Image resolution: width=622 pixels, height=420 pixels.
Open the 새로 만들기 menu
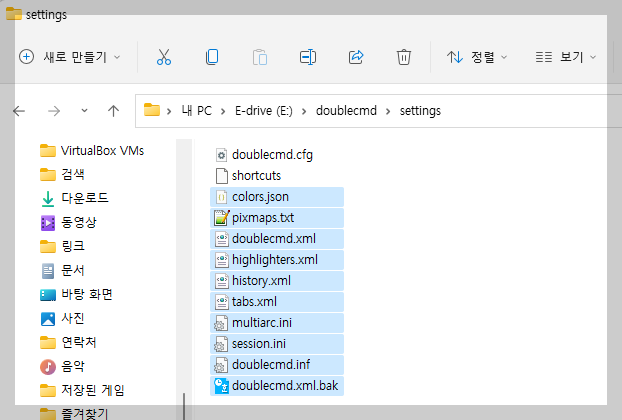(70, 57)
